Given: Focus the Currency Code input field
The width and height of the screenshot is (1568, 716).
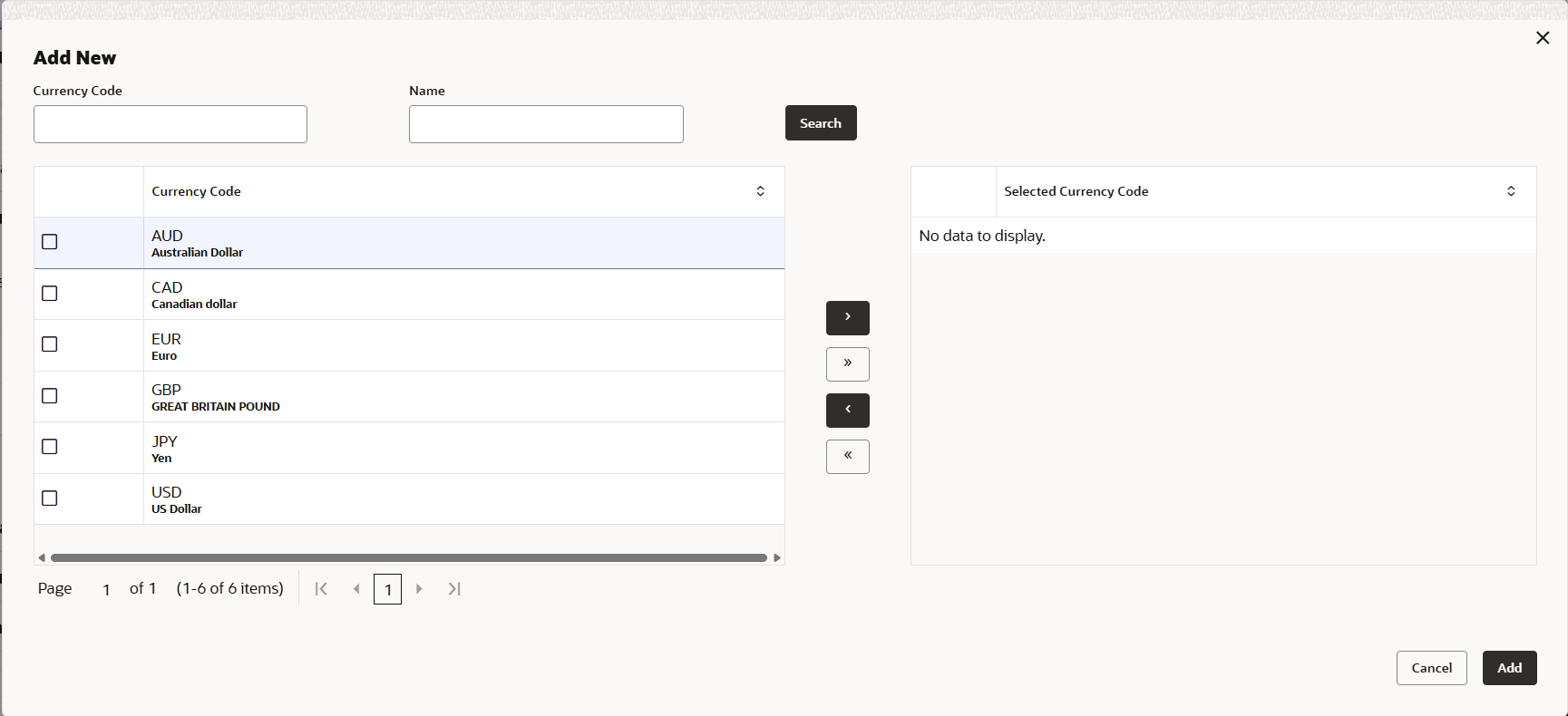Looking at the screenshot, I should 170,124.
